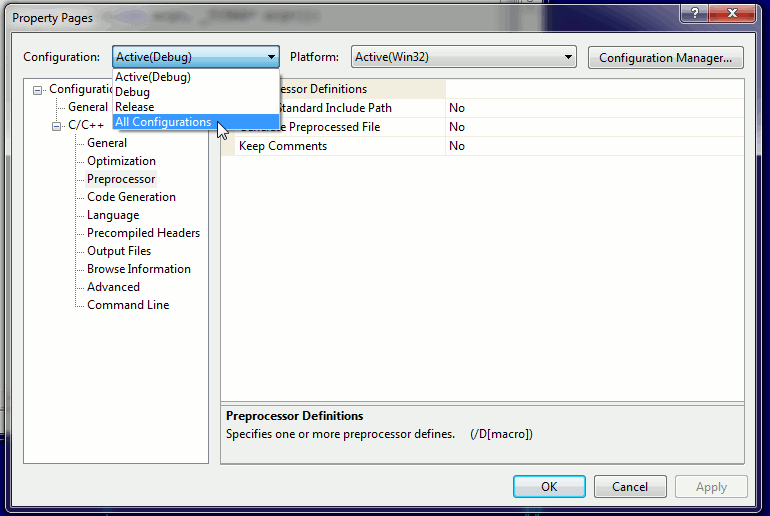The width and height of the screenshot is (770, 516).
Task: Pick Active(Debug) entry in dropdown list
Action: click(x=152, y=77)
